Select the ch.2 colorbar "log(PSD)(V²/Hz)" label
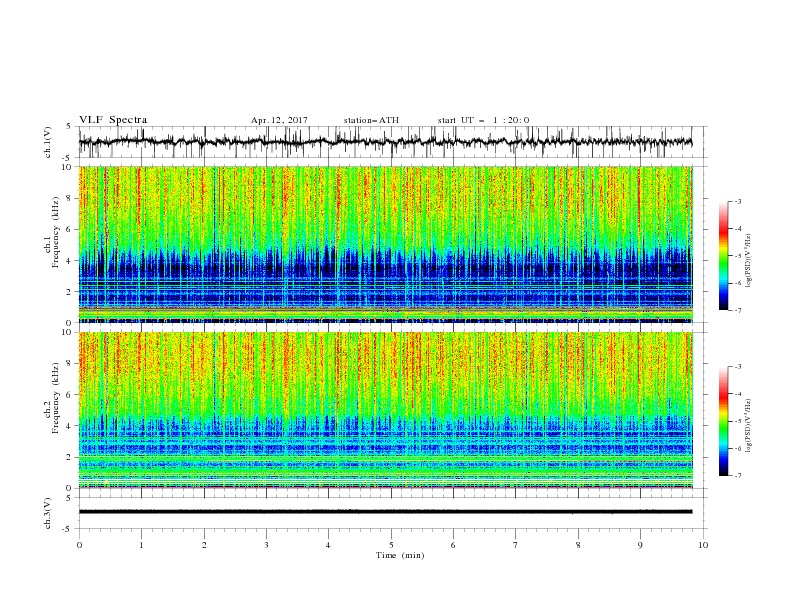This screenshot has width=792, height=612. (x=749, y=425)
